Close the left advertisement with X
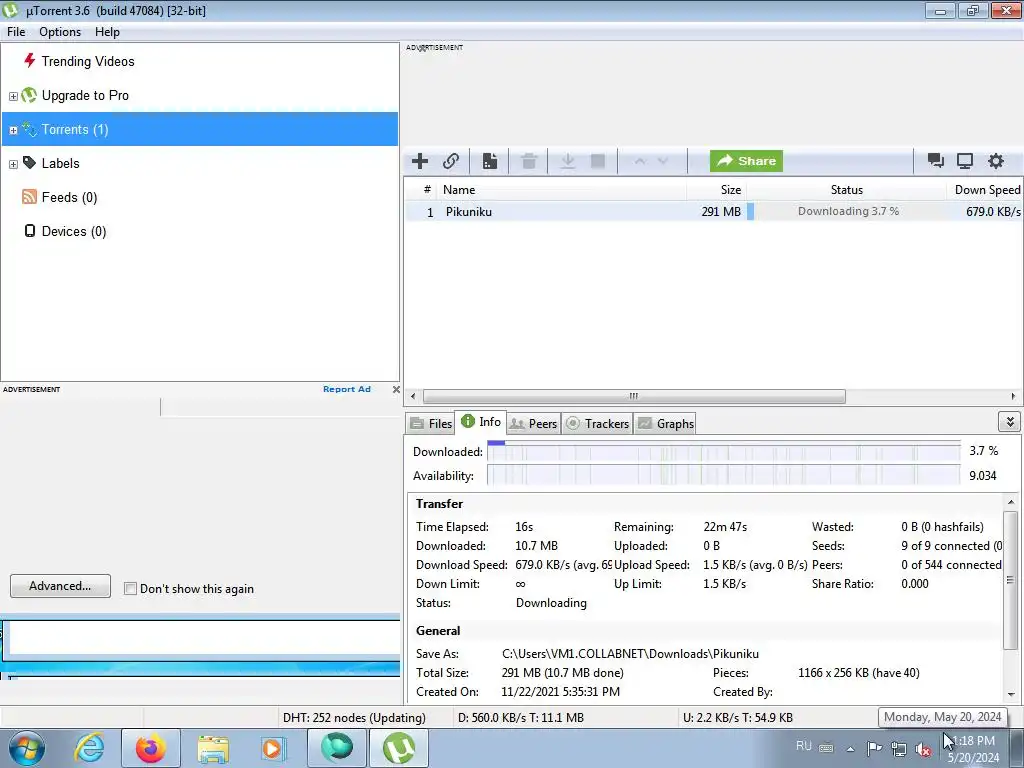The width and height of the screenshot is (1024, 768). [x=396, y=389]
